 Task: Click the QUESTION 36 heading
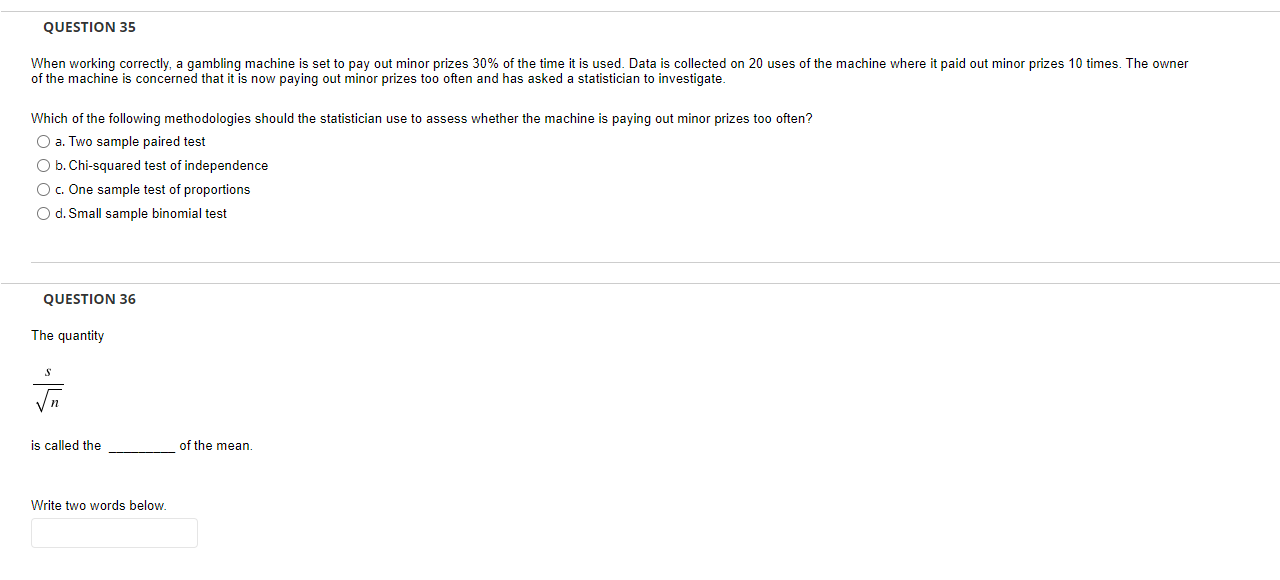(89, 298)
